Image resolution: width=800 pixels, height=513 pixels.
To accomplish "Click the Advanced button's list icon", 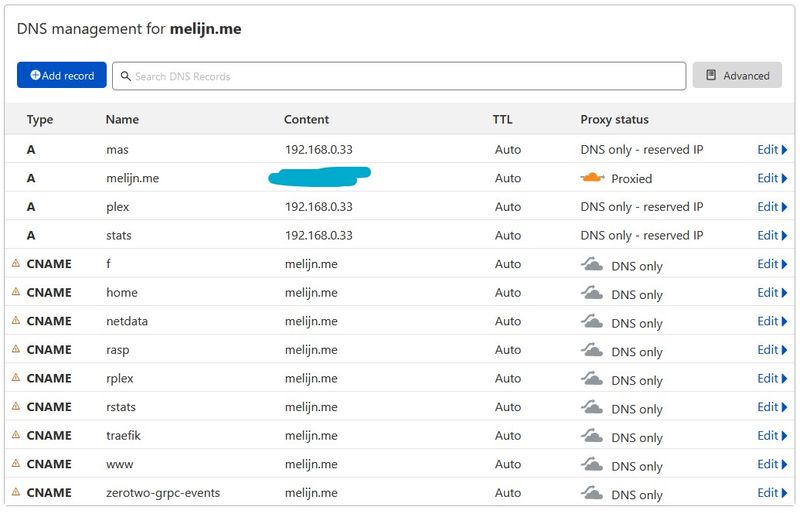I will 711,76.
